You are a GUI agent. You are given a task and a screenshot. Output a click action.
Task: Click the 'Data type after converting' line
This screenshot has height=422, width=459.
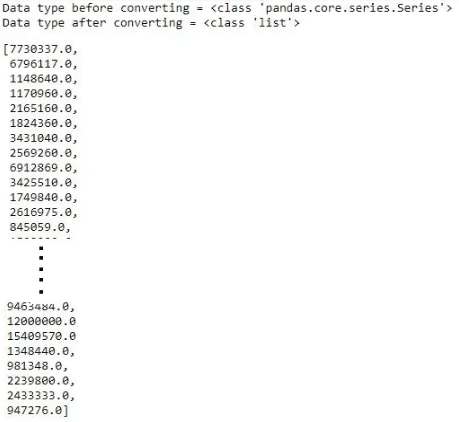point(151,23)
